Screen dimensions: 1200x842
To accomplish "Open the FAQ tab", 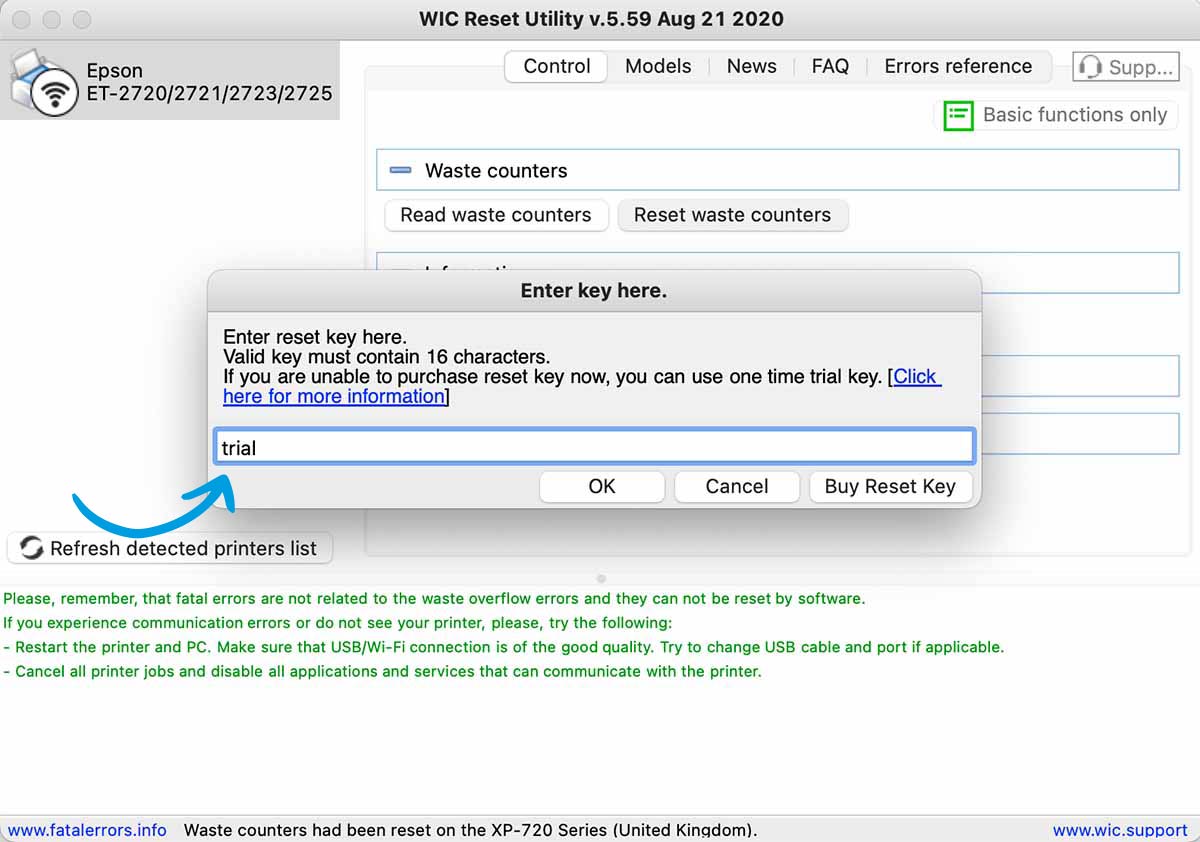I will click(x=829, y=66).
